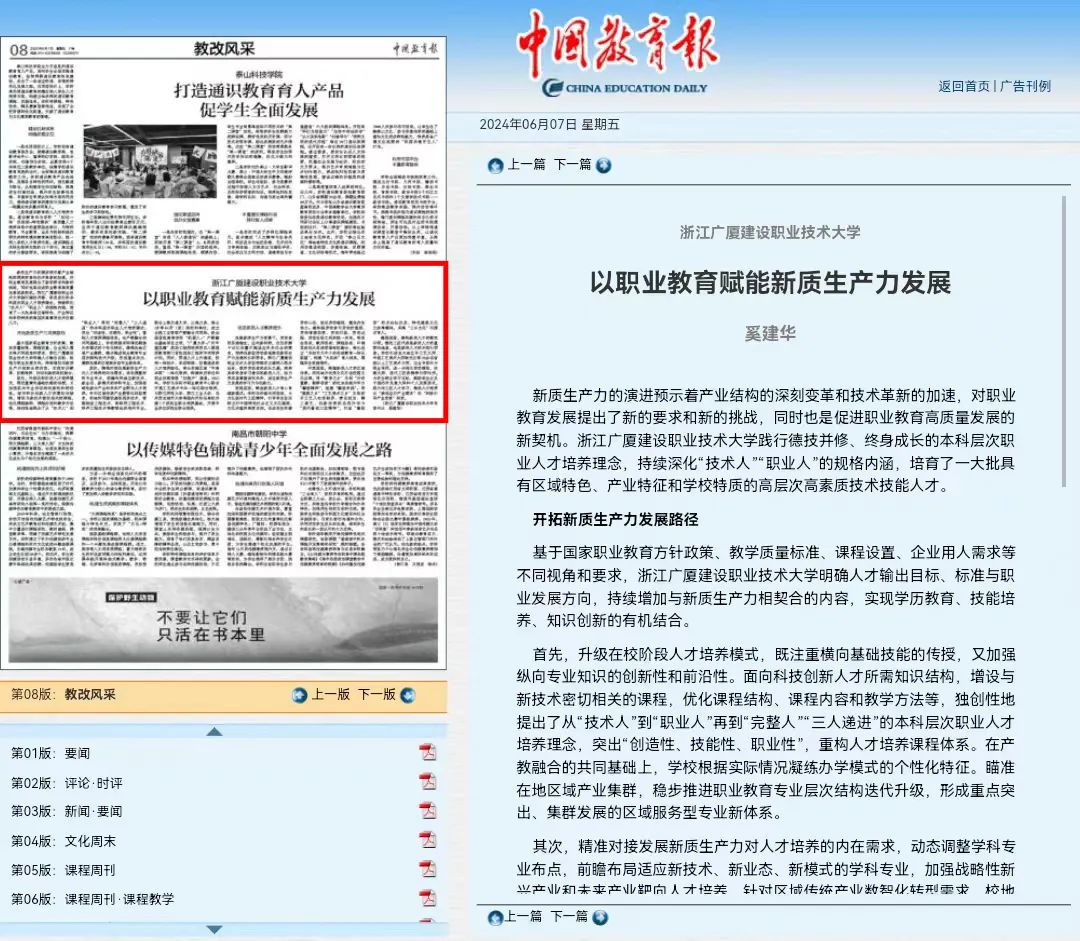
Task: Open the 以传媒特色铺就青少年全面发展之路 article in the preview
Action: [257, 450]
